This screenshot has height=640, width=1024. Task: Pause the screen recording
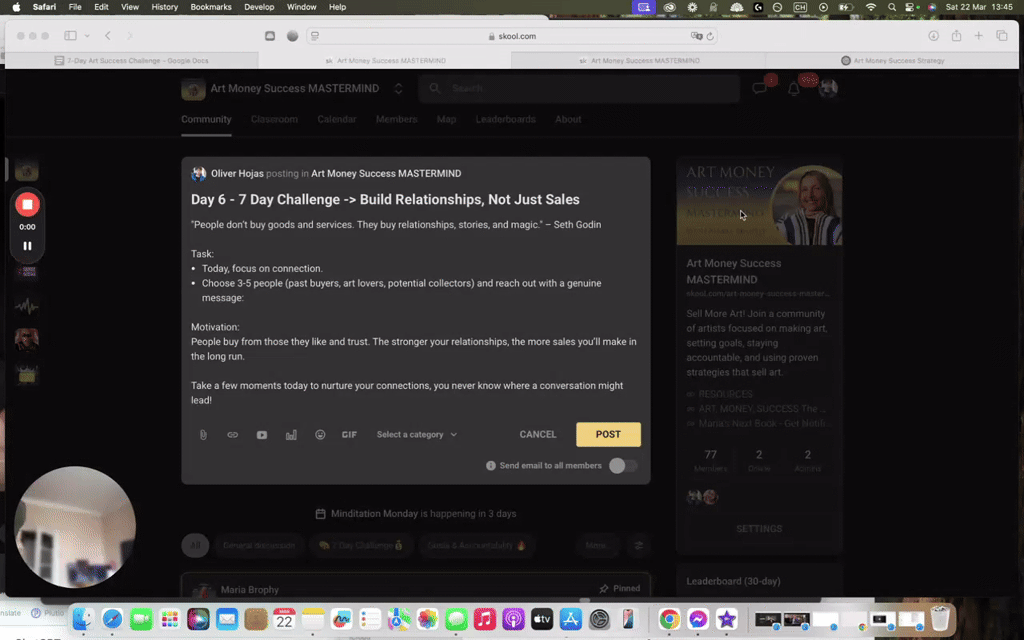coord(27,246)
